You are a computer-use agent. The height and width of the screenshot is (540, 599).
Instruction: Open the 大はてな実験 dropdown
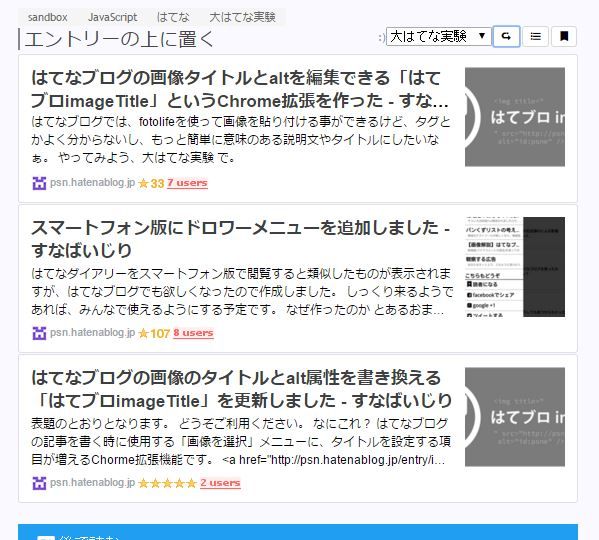click(439, 37)
